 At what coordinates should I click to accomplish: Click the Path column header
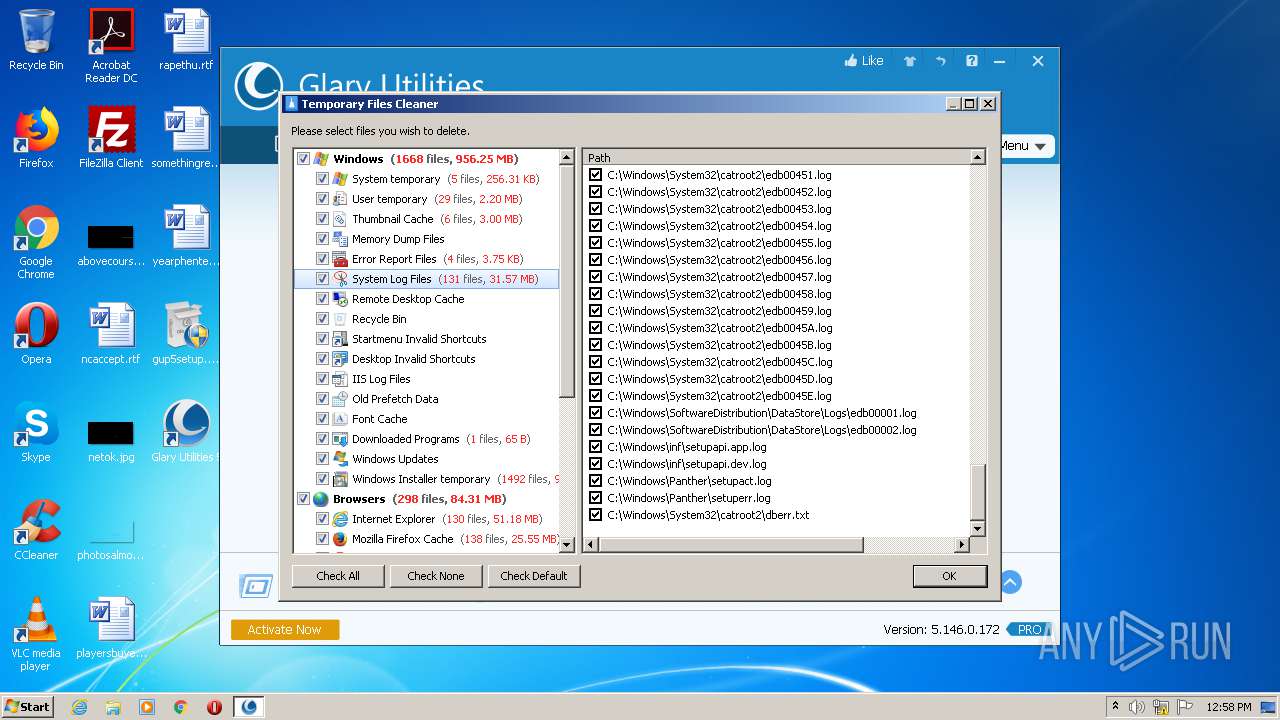click(x=776, y=157)
